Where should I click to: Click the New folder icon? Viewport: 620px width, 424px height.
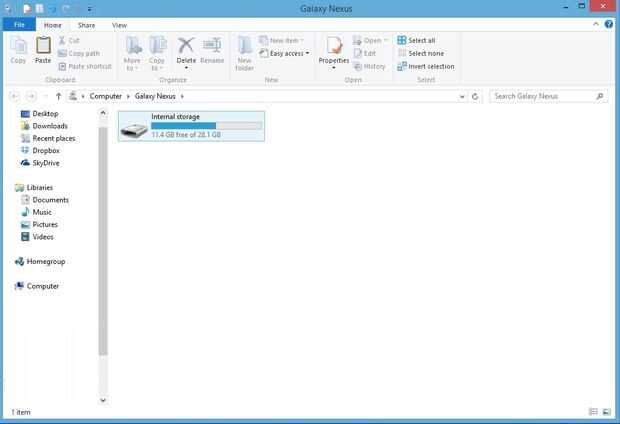point(245,45)
